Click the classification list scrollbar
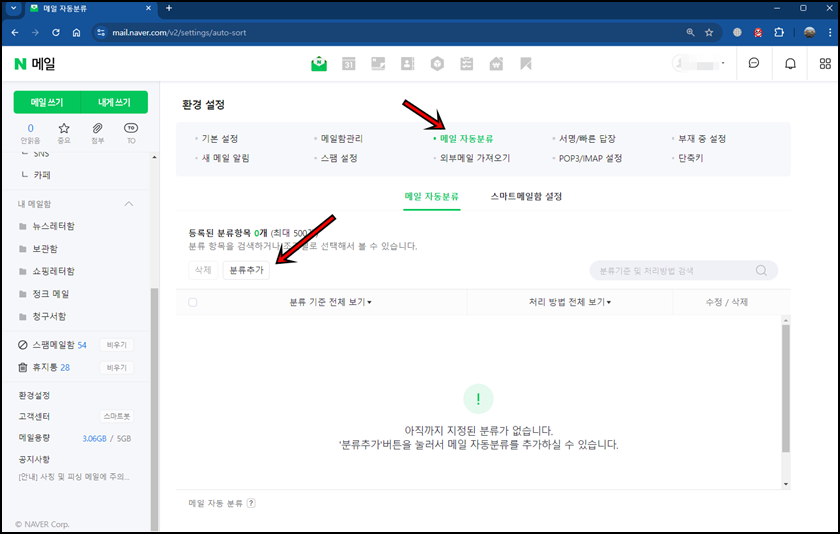 786,388
